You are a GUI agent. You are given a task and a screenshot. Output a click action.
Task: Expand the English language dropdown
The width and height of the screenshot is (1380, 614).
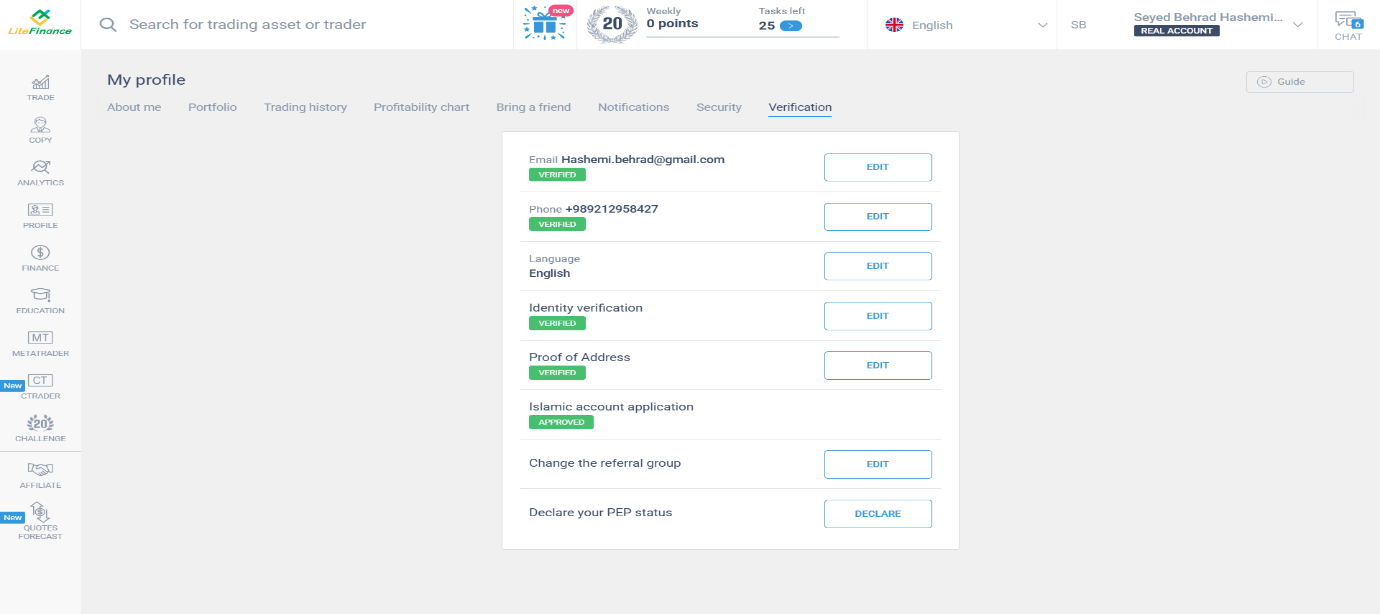pos(967,25)
